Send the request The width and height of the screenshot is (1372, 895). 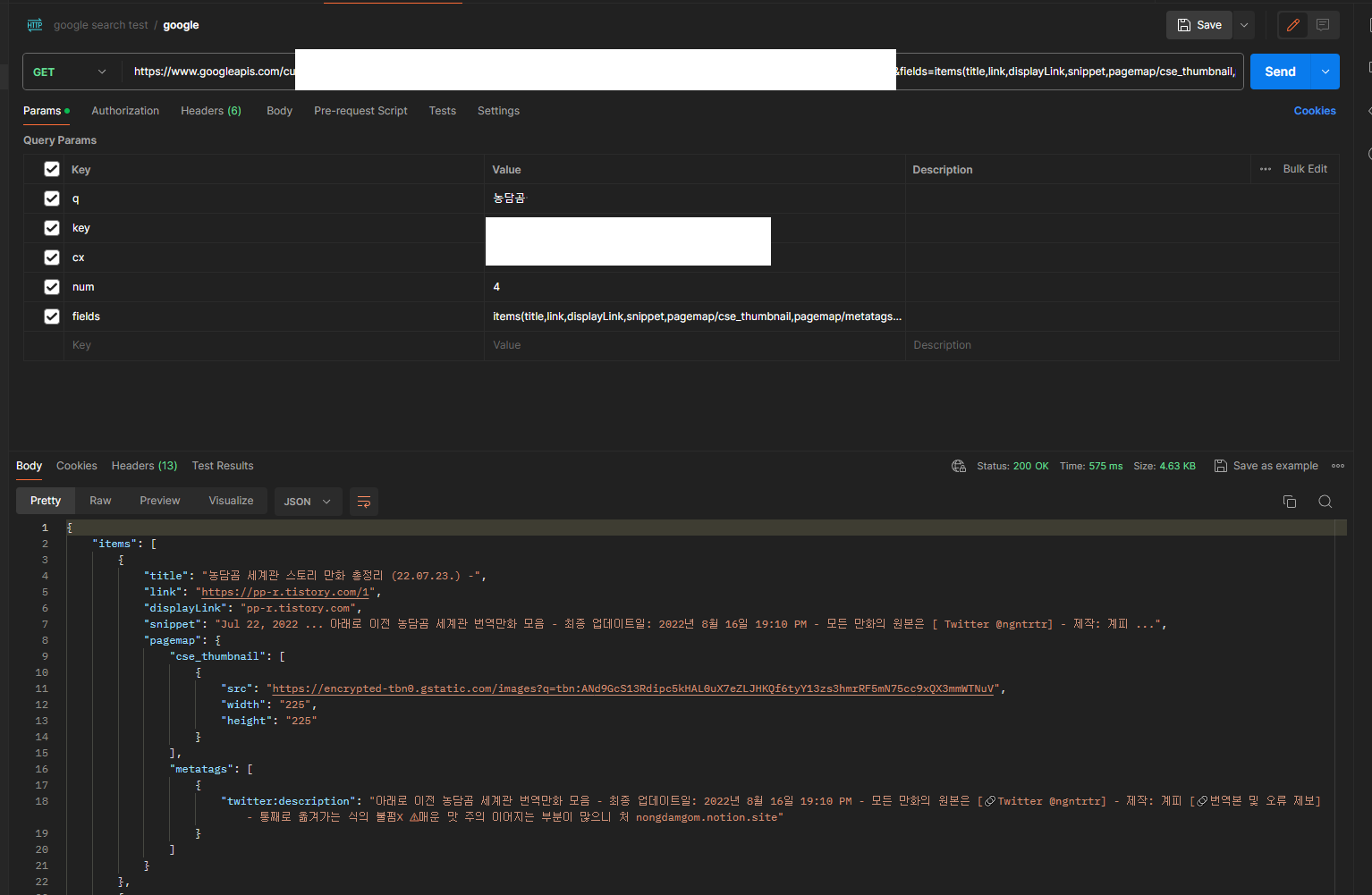click(x=1280, y=72)
